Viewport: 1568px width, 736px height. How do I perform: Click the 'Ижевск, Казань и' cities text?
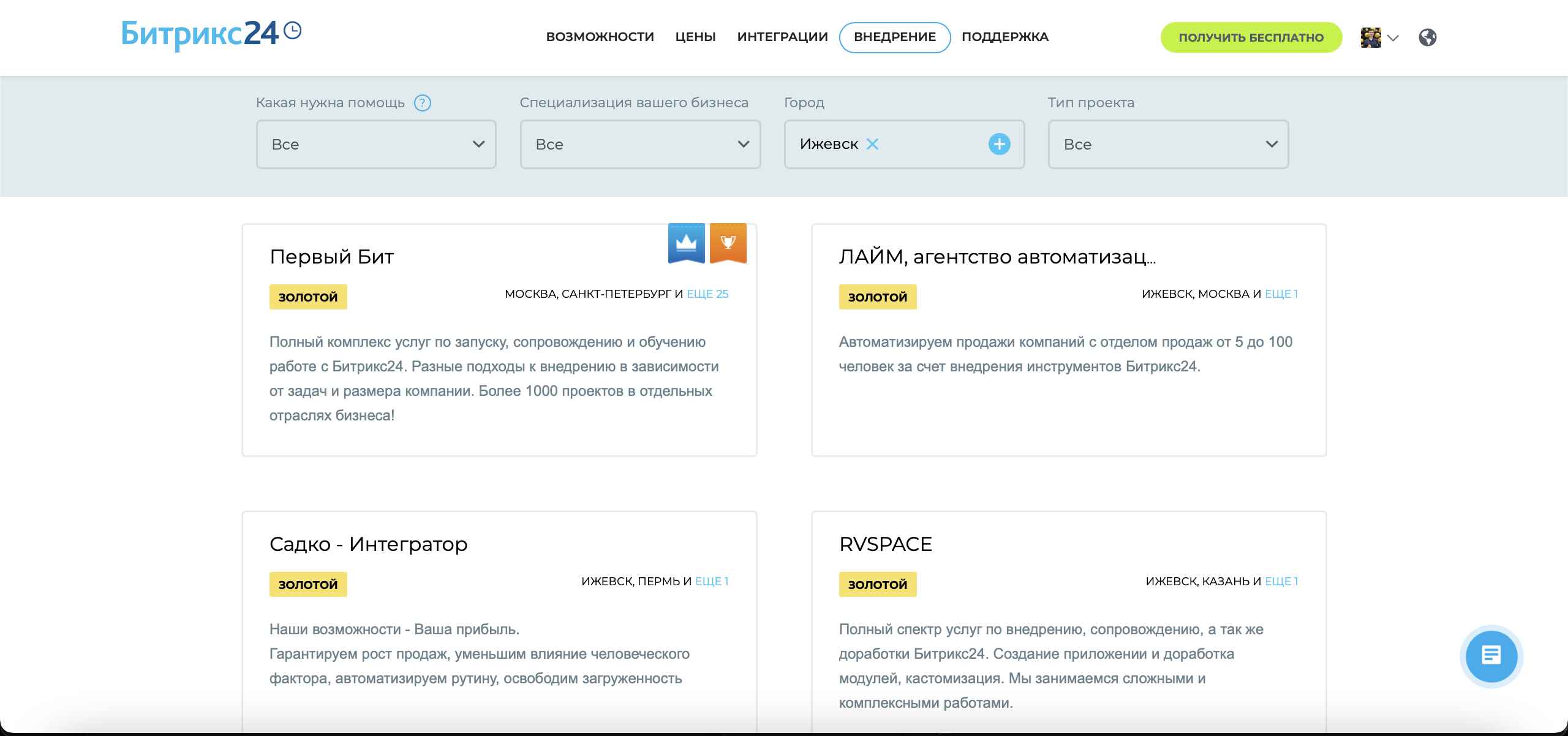tap(1203, 581)
